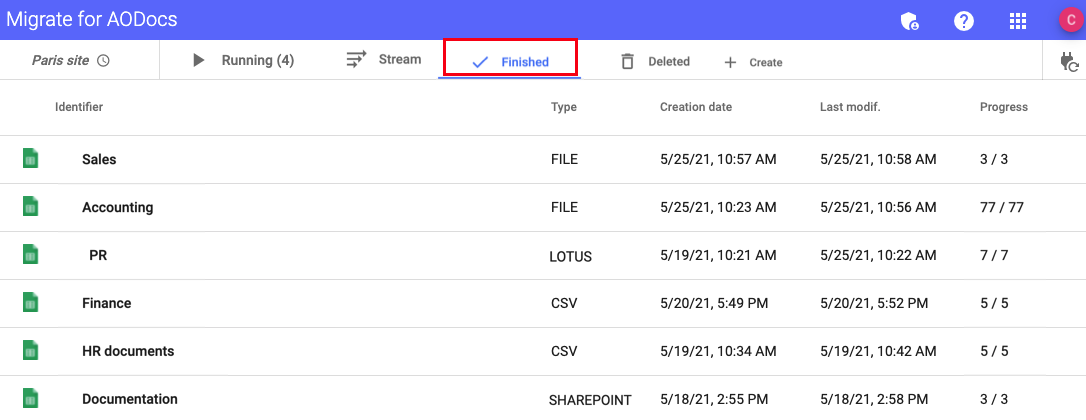Viewport: 1086px width, 420px height.
Task: Open the PR migration
Action: pos(98,255)
